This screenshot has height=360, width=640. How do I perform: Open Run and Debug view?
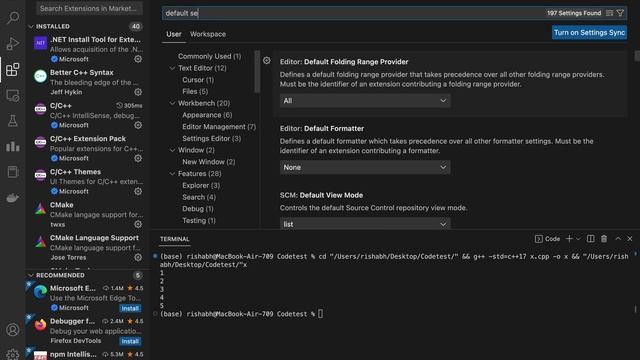tap(13, 43)
